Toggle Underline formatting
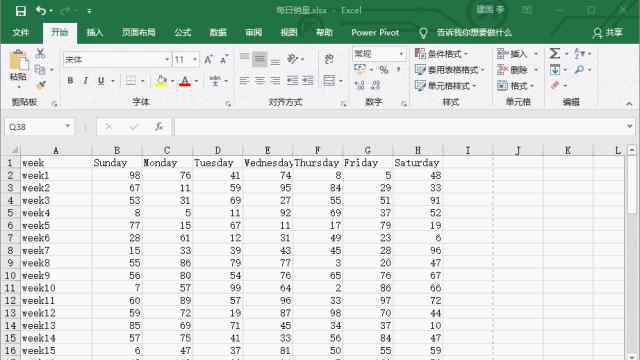This screenshot has width=640, height=360. pyautogui.click(x=101, y=81)
